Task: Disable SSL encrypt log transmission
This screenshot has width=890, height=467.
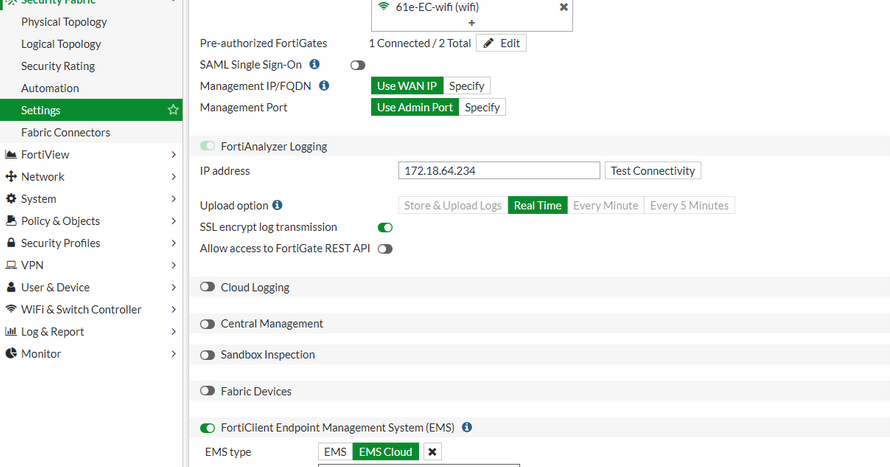Action: (385, 228)
